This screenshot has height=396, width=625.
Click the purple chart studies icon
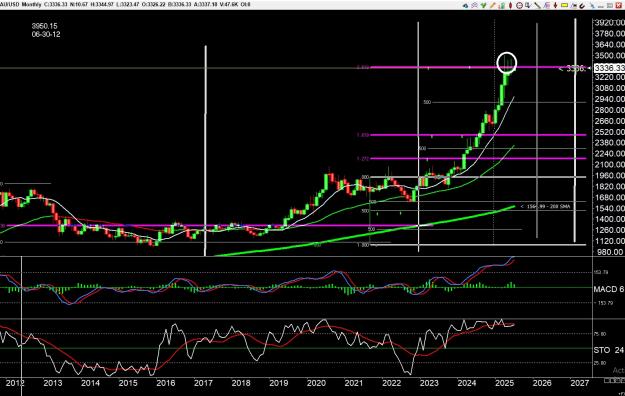click(x=546, y=5)
